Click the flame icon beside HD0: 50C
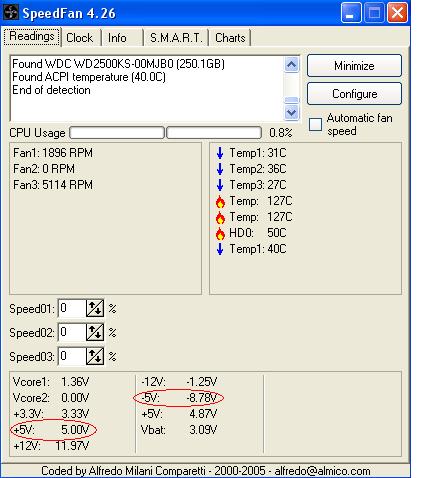This screenshot has width=423, height=478. pyautogui.click(x=220, y=233)
